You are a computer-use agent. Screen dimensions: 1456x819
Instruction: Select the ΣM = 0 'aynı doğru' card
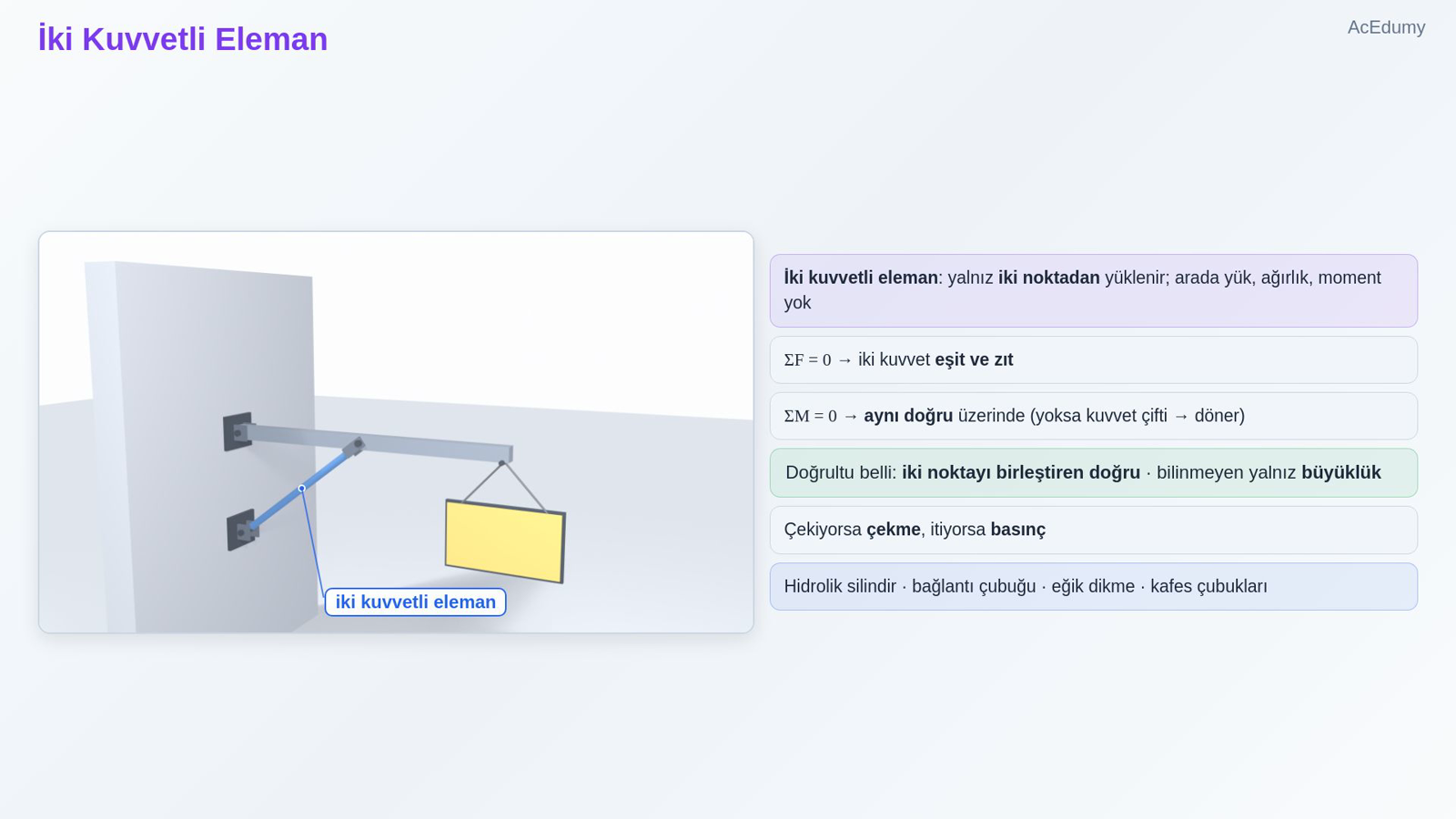(1093, 416)
